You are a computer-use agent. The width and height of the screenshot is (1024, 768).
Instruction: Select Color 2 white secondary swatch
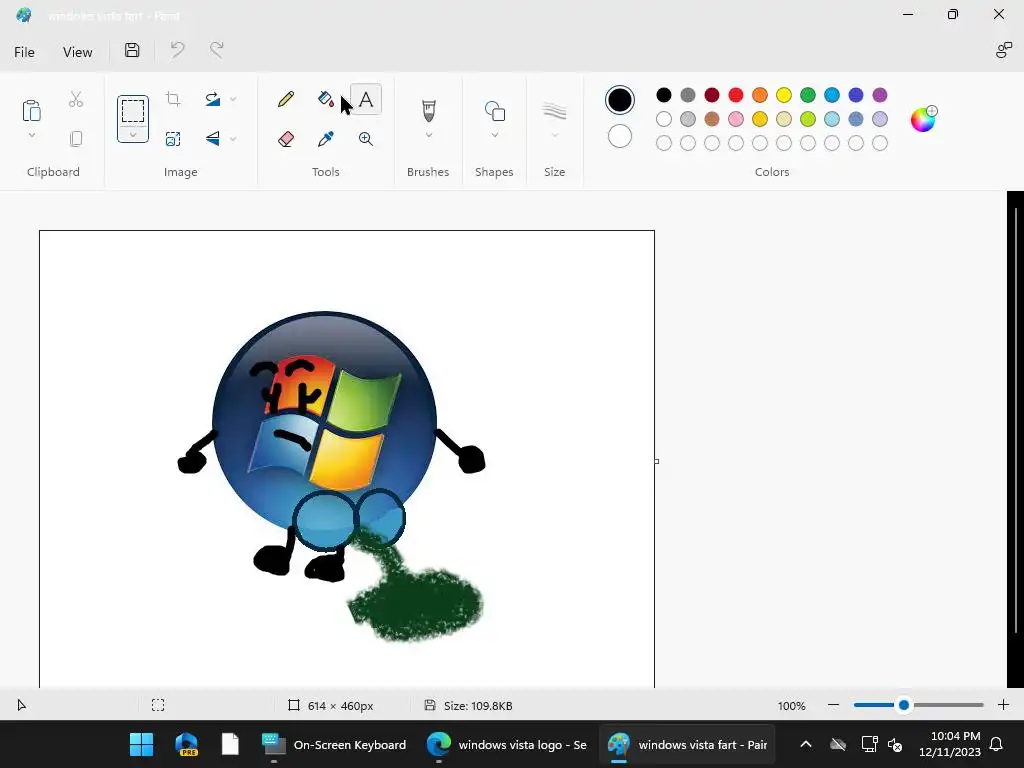[x=620, y=136]
